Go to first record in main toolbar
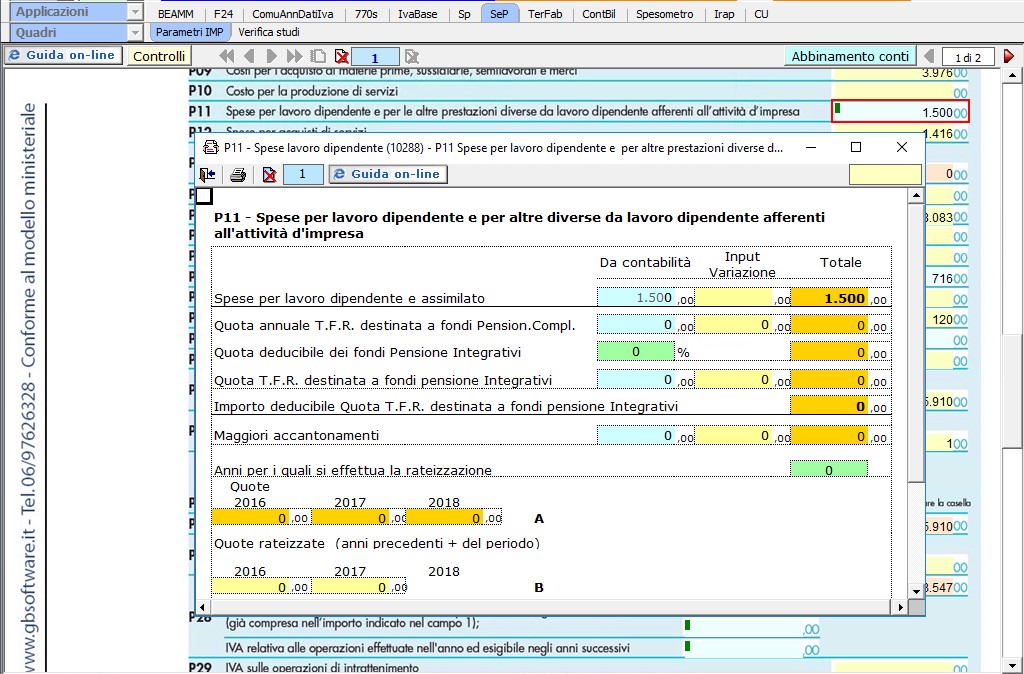 (227, 56)
